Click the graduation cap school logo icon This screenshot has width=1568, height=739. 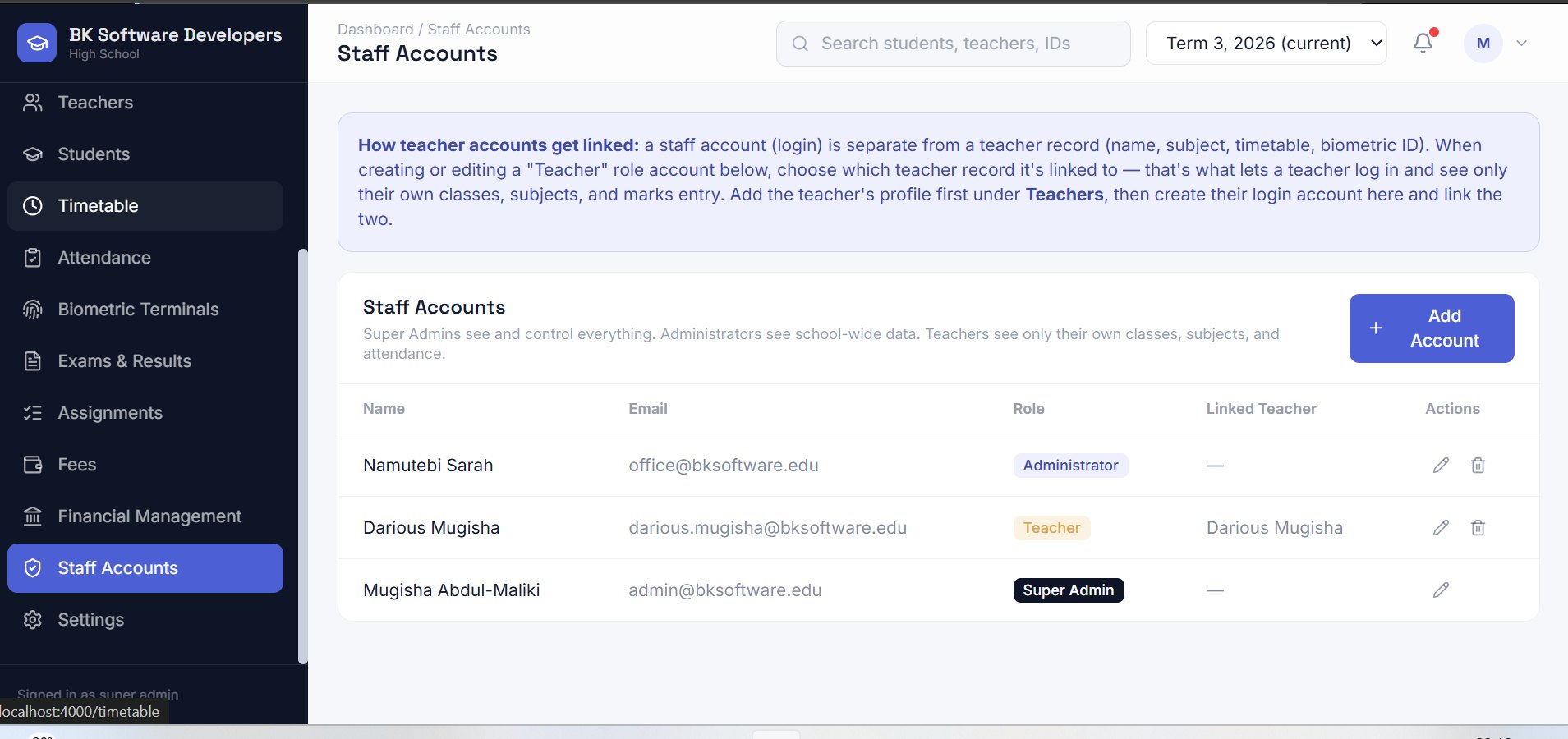37,43
